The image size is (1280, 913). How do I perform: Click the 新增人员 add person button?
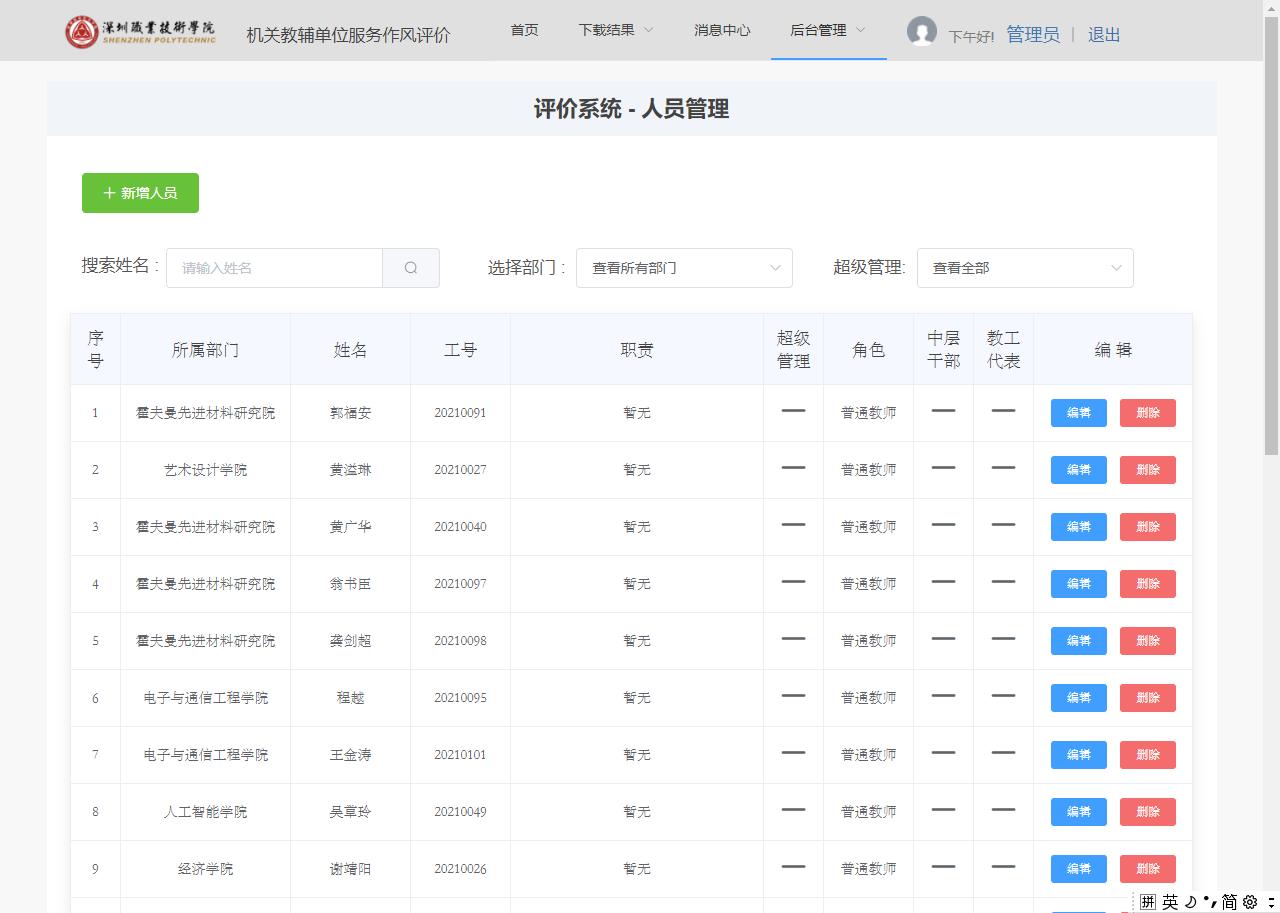coord(140,193)
